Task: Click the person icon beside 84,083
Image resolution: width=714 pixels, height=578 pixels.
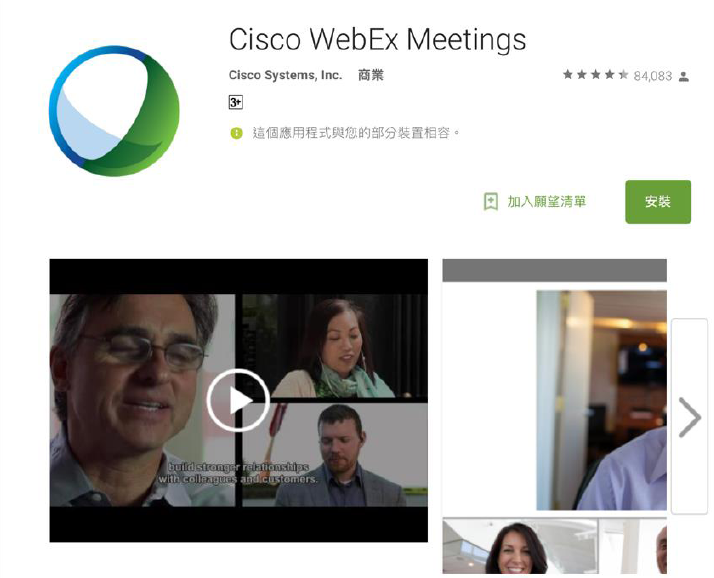Action: 683,77
